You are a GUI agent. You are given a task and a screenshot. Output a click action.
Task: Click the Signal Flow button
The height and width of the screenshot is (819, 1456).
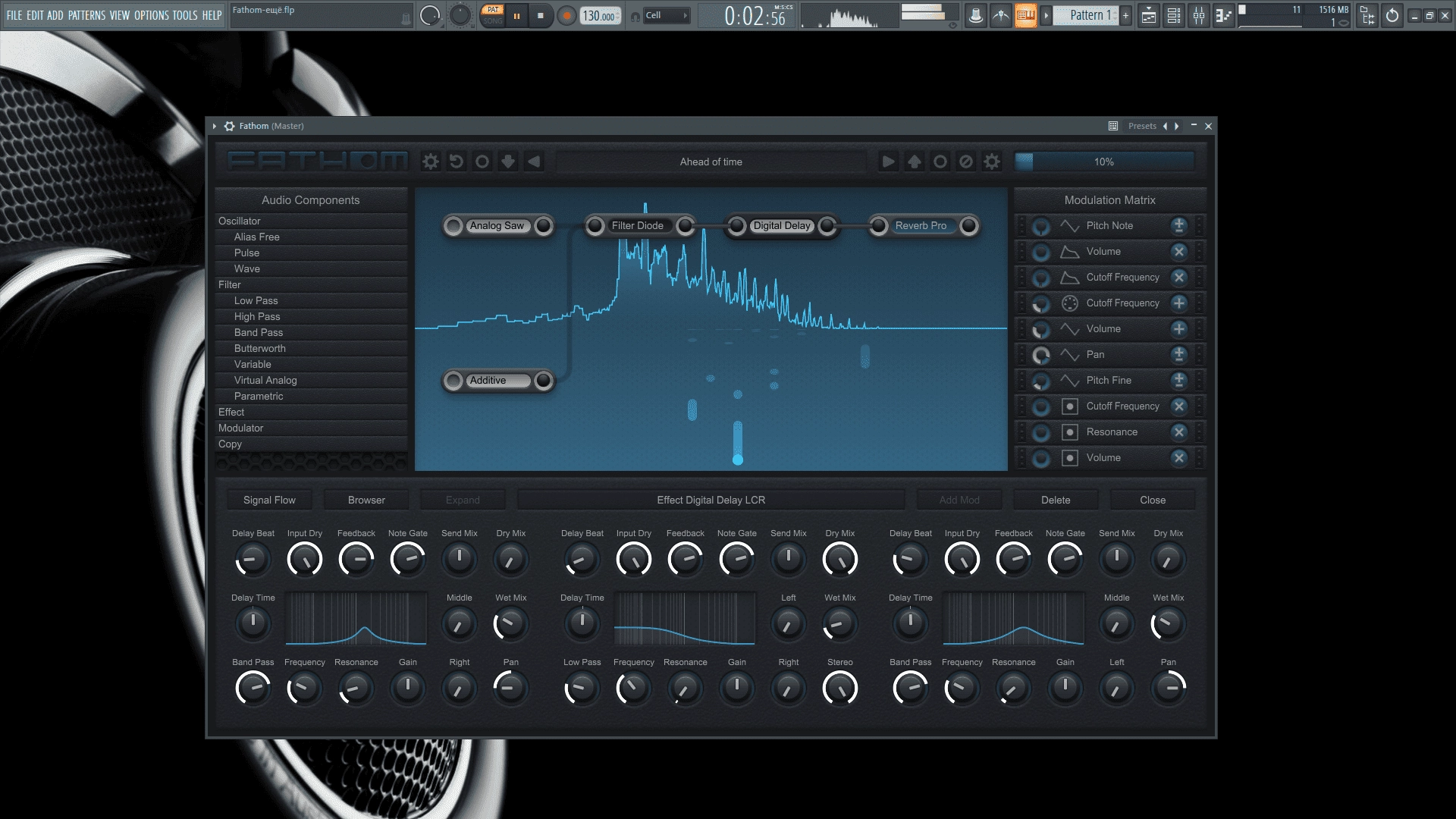tap(269, 500)
